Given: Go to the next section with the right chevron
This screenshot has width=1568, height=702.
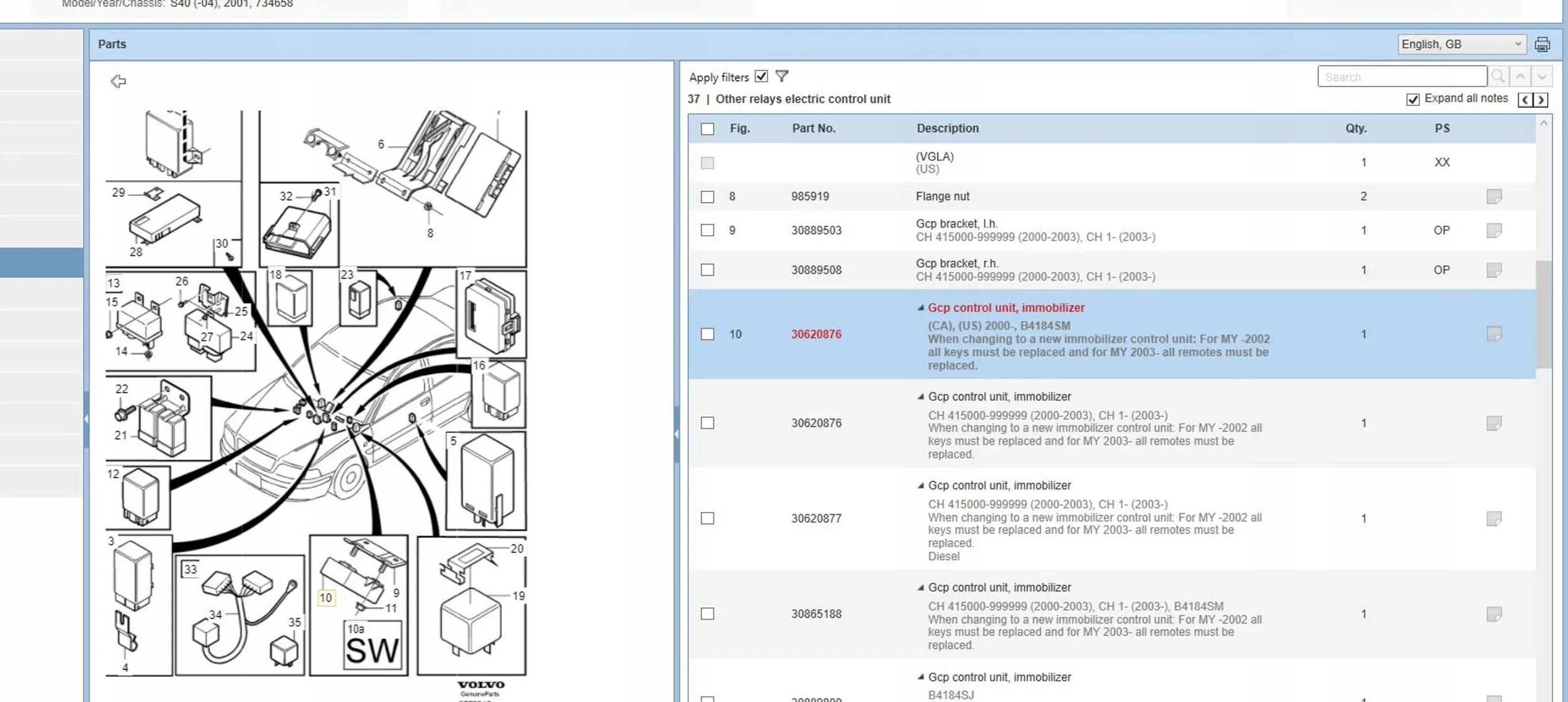Looking at the screenshot, I should point(1540,99).
